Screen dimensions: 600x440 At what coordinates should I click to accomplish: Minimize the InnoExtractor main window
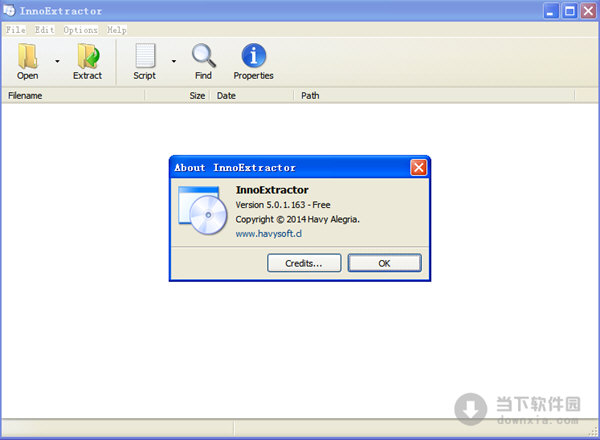[x=551, y=11]
